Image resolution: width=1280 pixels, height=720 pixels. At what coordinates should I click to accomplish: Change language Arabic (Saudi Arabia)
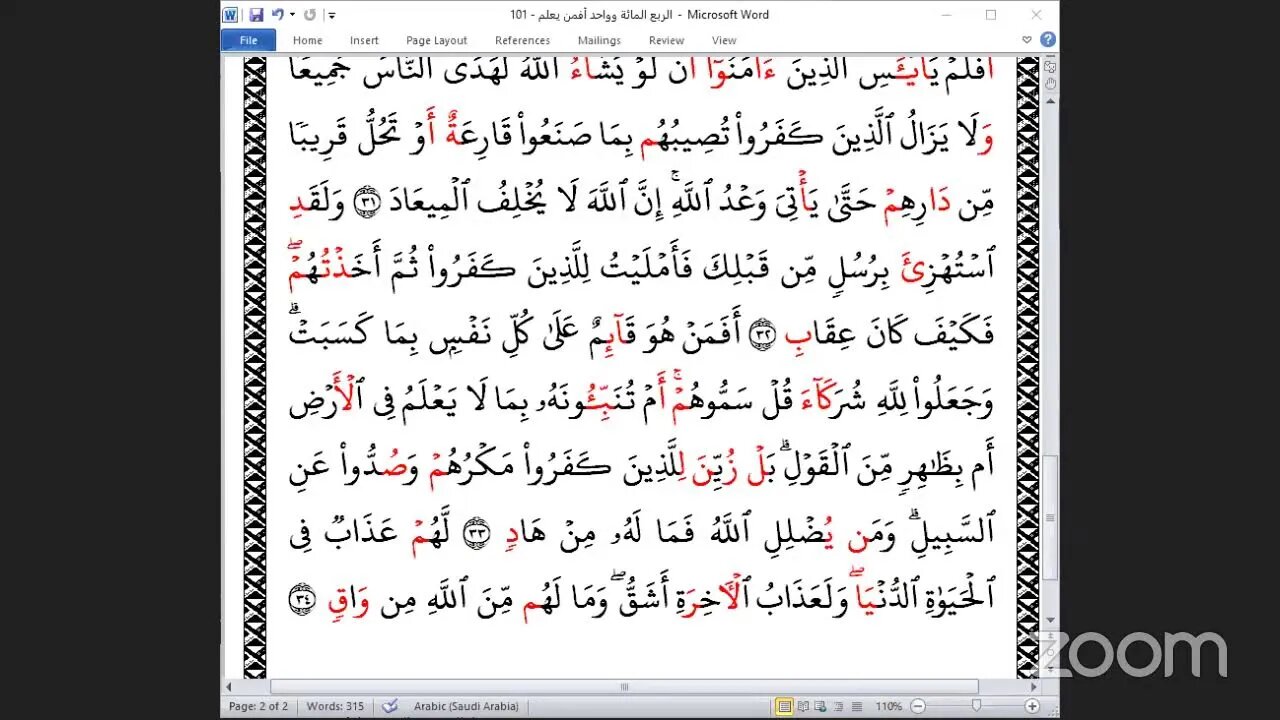click(466, 706)
